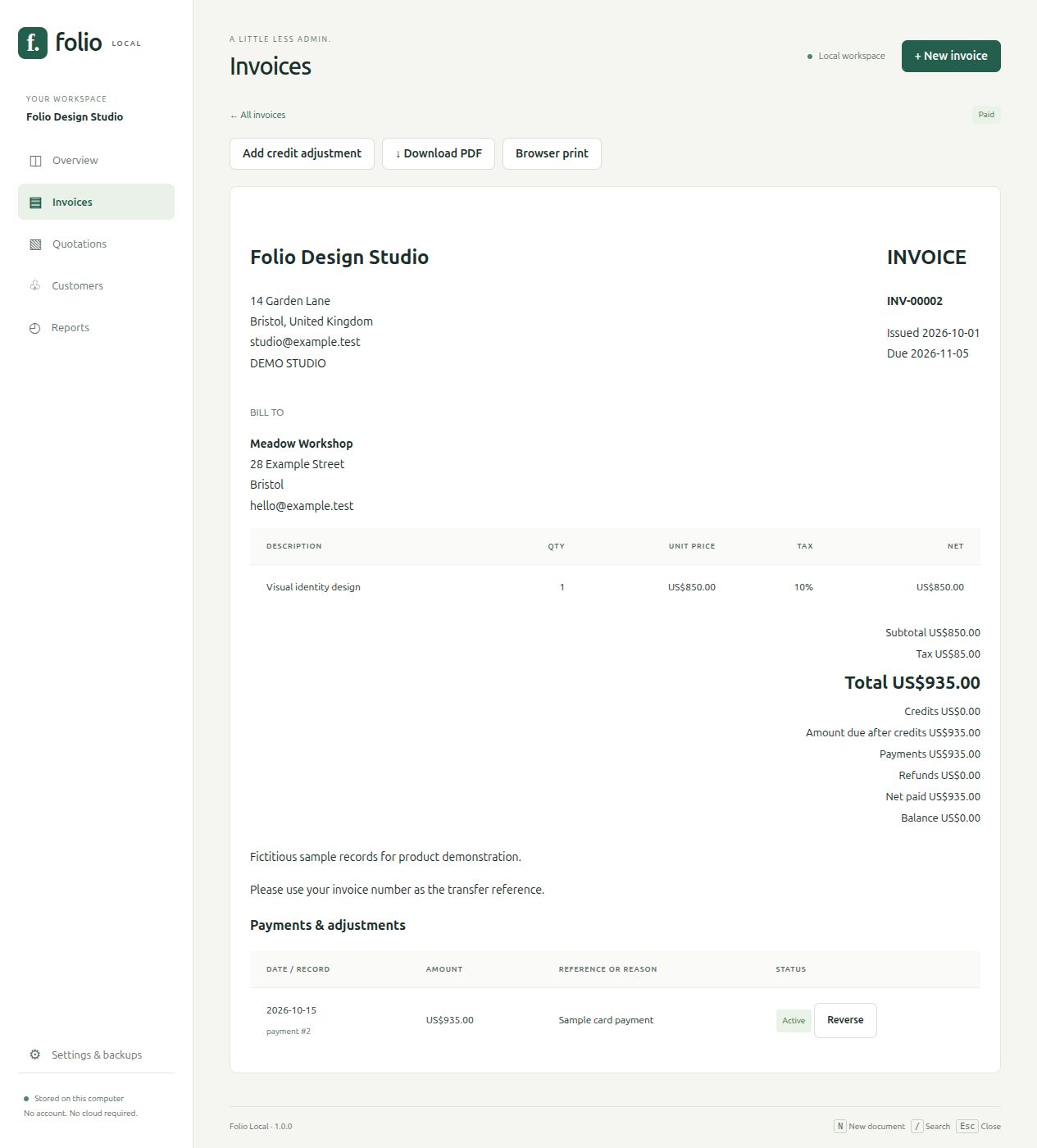The height and width of the screenshot is (1148, 1037).
Task: Click the studio@example.test email
Action: point(305,342)
